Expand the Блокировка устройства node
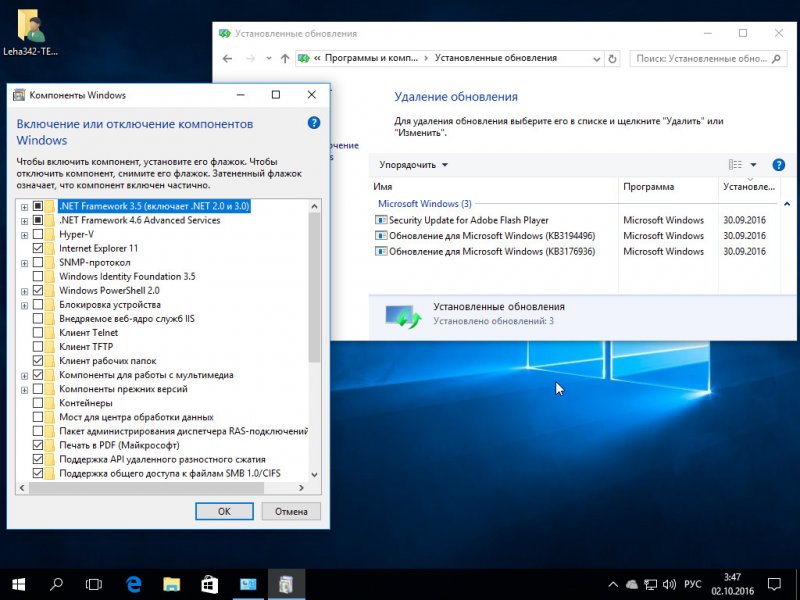The width and height of the screenshot is (800, 600). pyautogui.click(x=24, y=305)
